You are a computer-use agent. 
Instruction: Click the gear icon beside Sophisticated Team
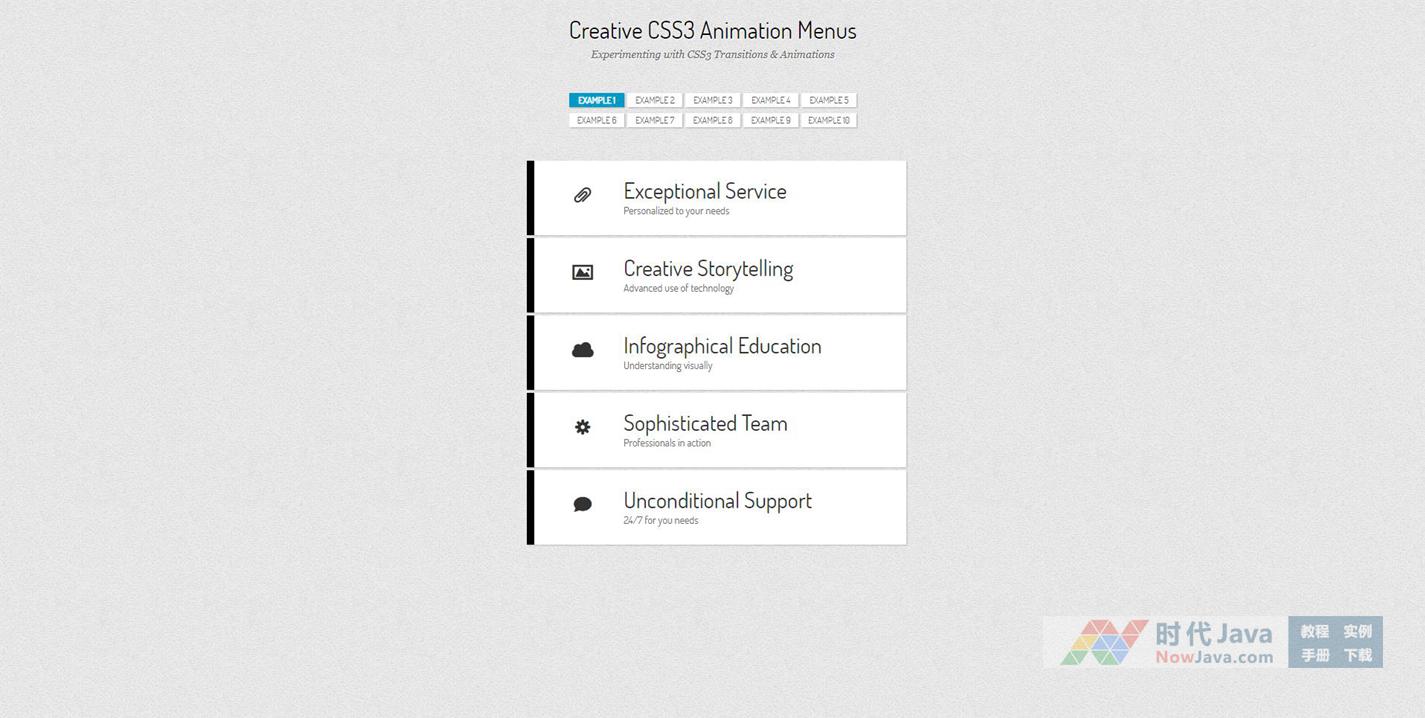coord(582,427)
